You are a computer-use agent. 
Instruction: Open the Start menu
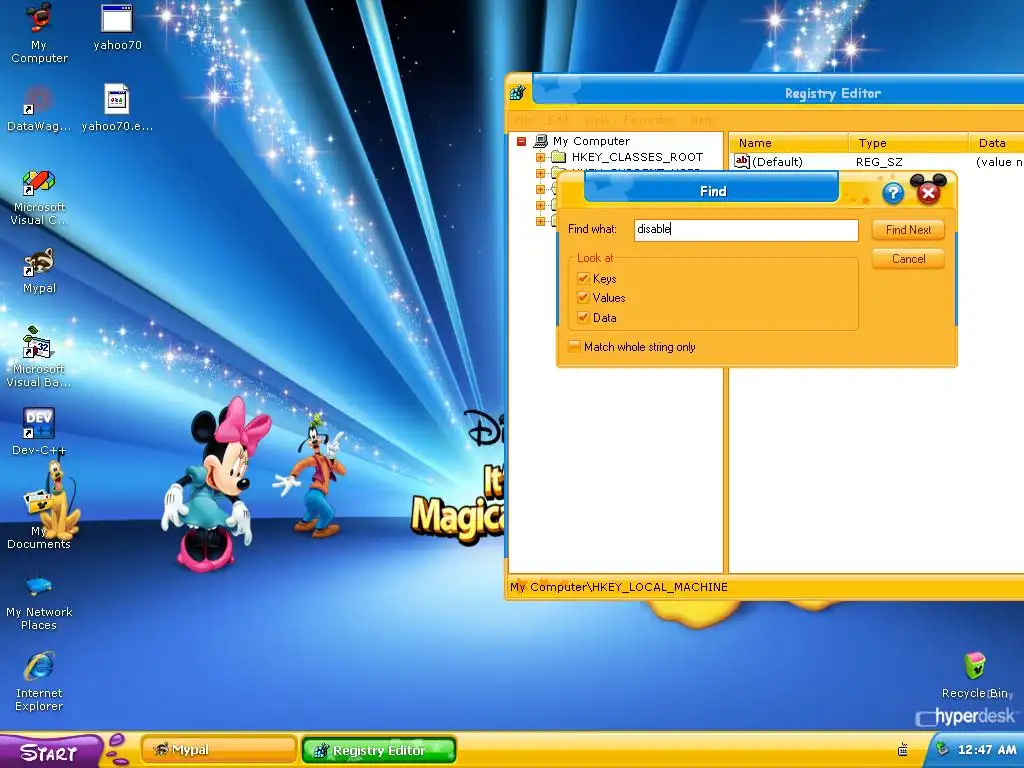coord(49,752)
